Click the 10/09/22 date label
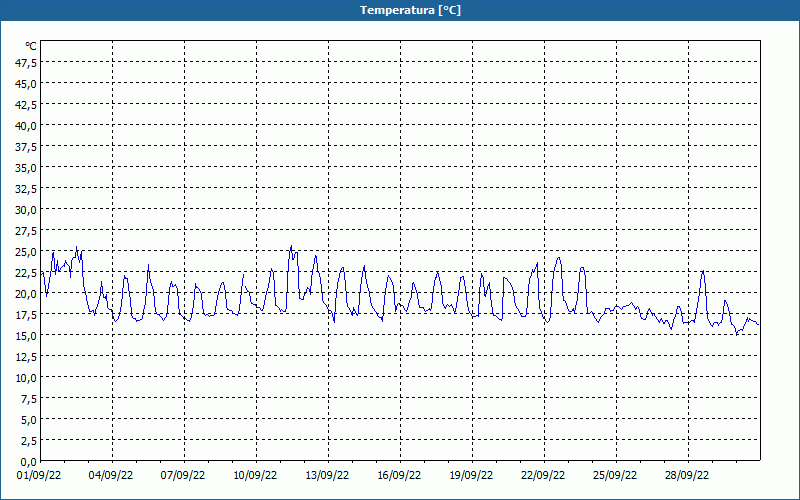The image size is (800, 500). coord(255,476)
